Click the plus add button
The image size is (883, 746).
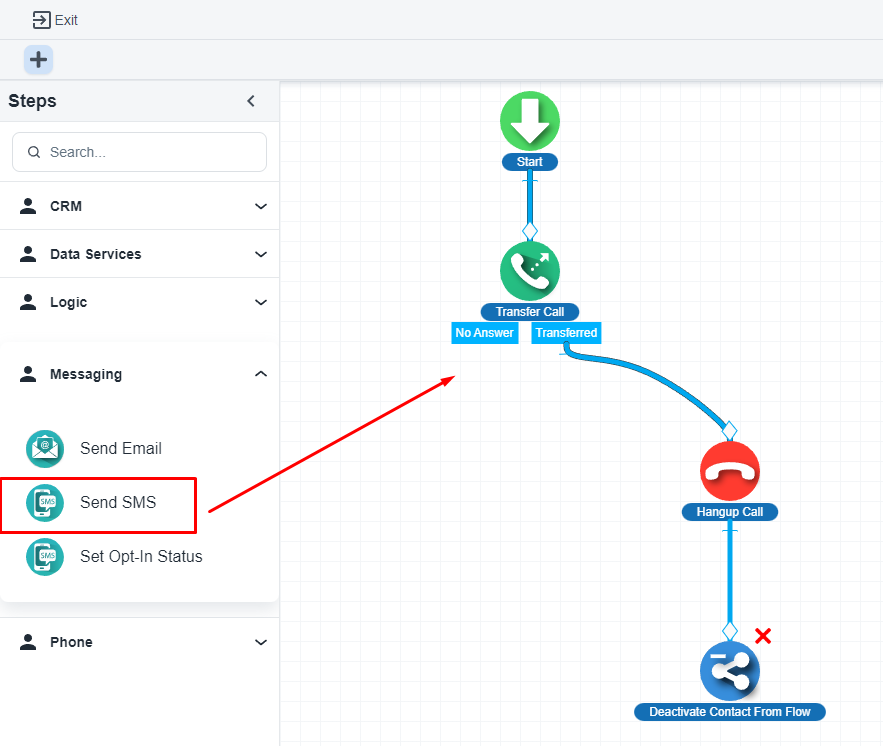click(x=38, y=60)
